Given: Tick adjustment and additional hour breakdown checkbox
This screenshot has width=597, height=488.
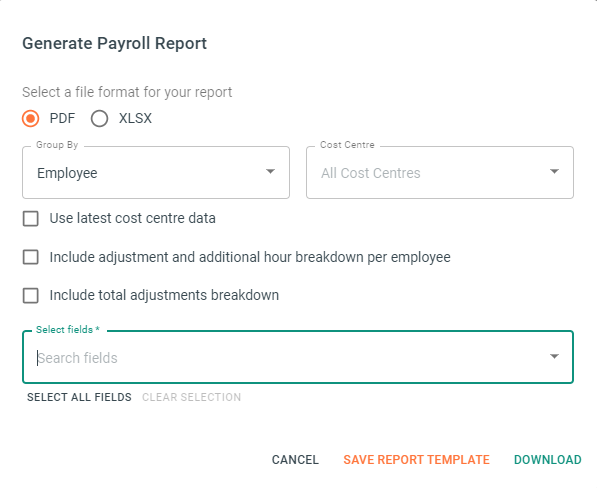Looking at the screenshot, I should pyautogui.click(x=30, y=257).
